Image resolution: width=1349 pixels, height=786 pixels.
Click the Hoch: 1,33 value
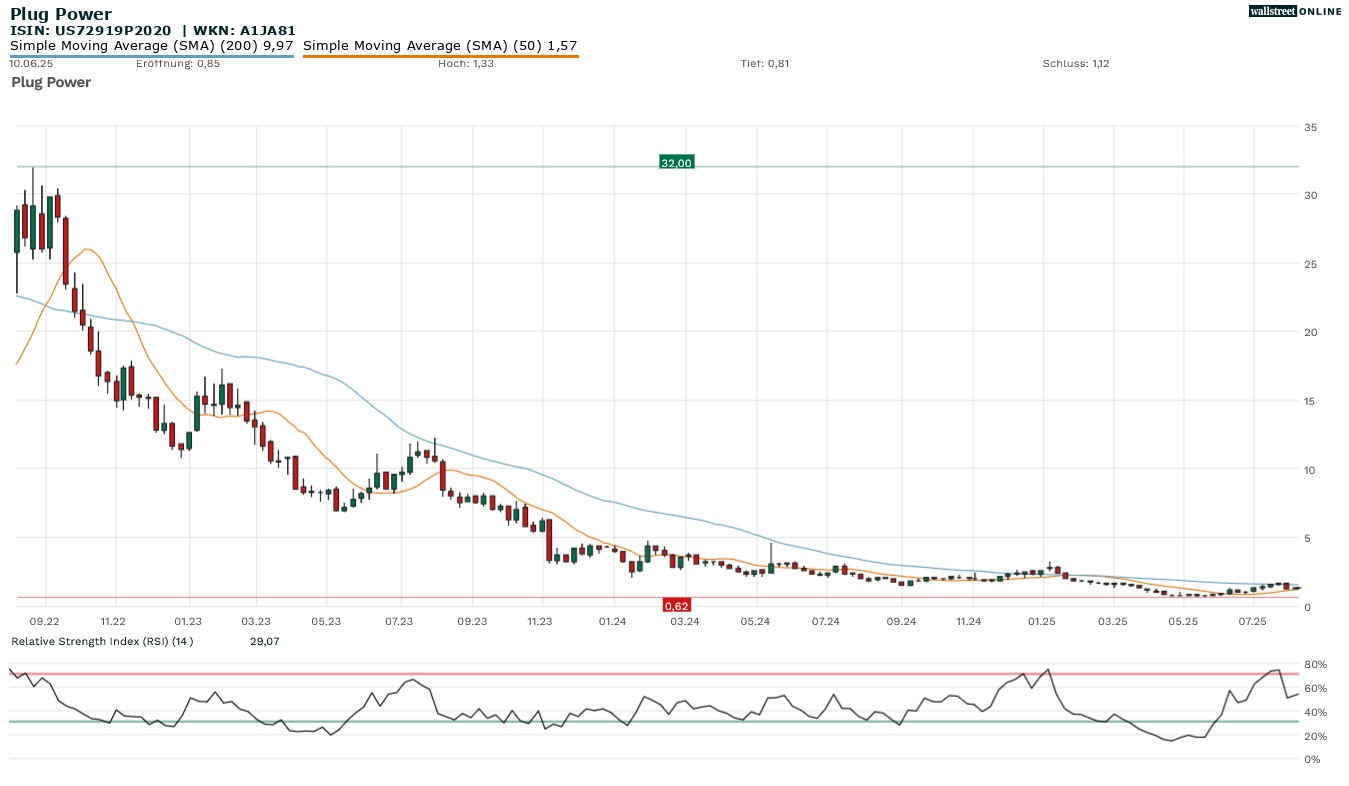[466, 64]
